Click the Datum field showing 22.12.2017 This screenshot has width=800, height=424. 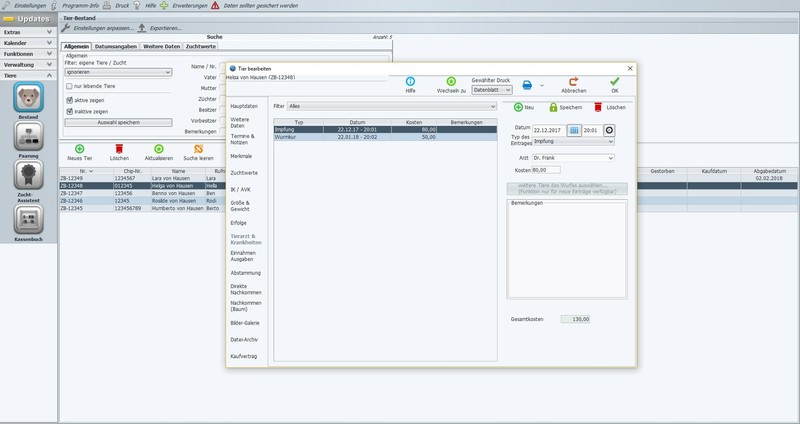(548, 130)
